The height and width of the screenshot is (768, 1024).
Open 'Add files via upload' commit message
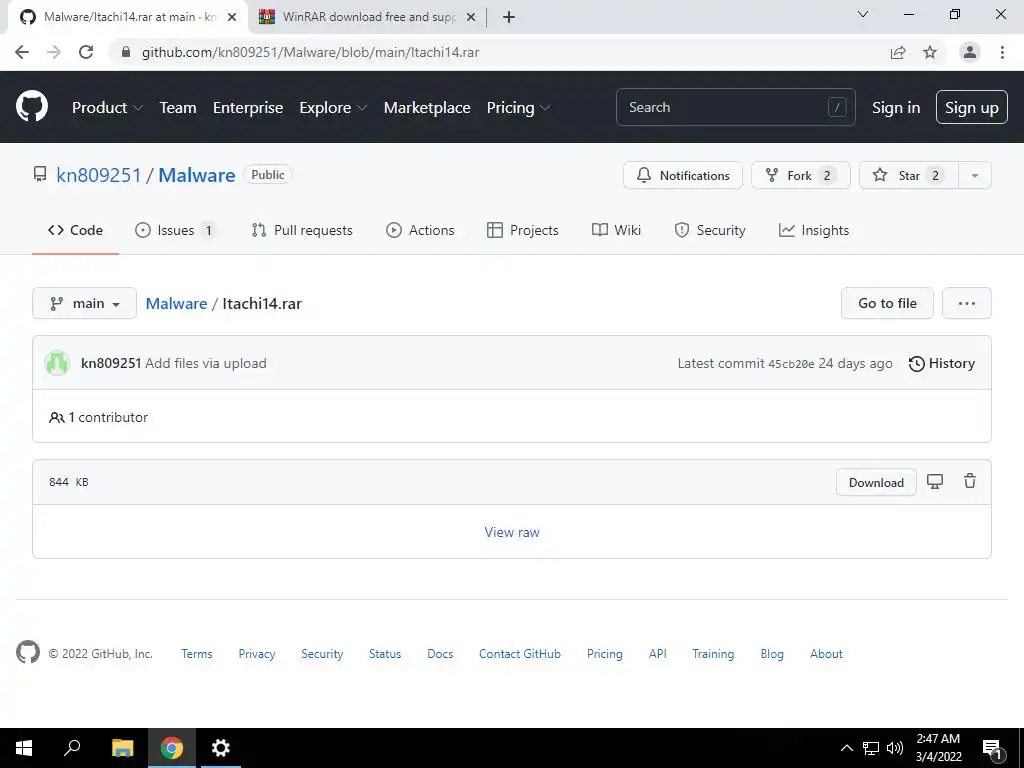click(x=206, y=363)
